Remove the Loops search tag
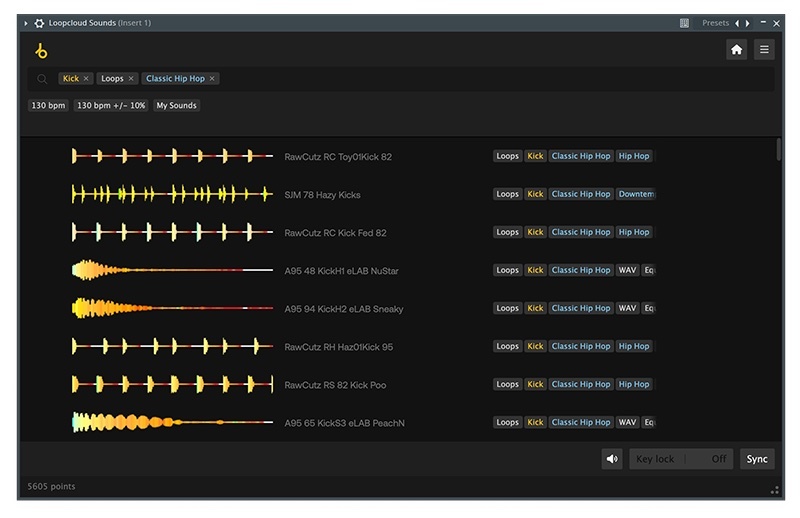Image resolution: width=800 pixels, height=518 pixels. pyautogui.click(x=131, y=79)
